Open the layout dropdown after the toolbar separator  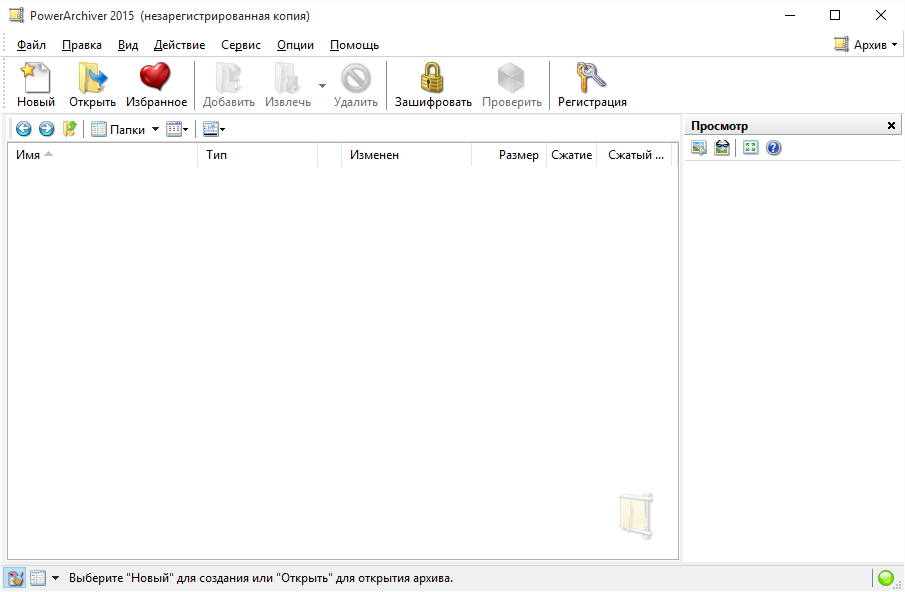coord(214,129)
